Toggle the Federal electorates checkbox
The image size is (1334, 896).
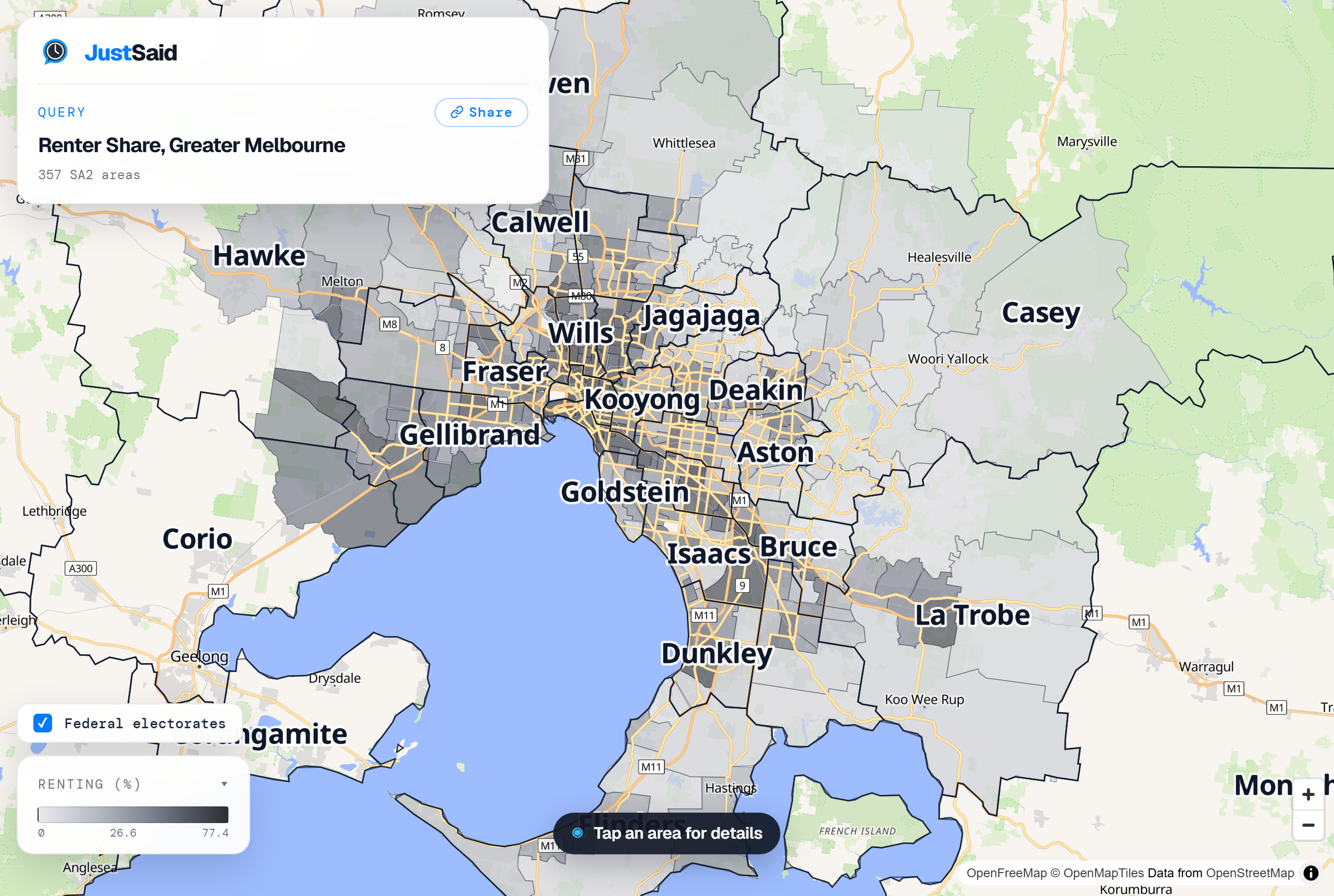(43, 723)
